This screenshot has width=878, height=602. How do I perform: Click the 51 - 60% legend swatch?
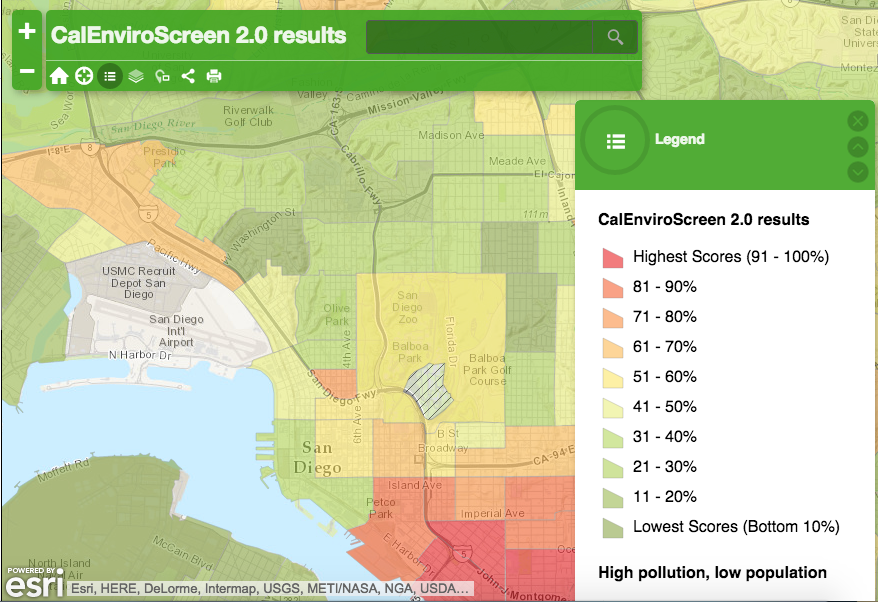(x=613, y=378)
